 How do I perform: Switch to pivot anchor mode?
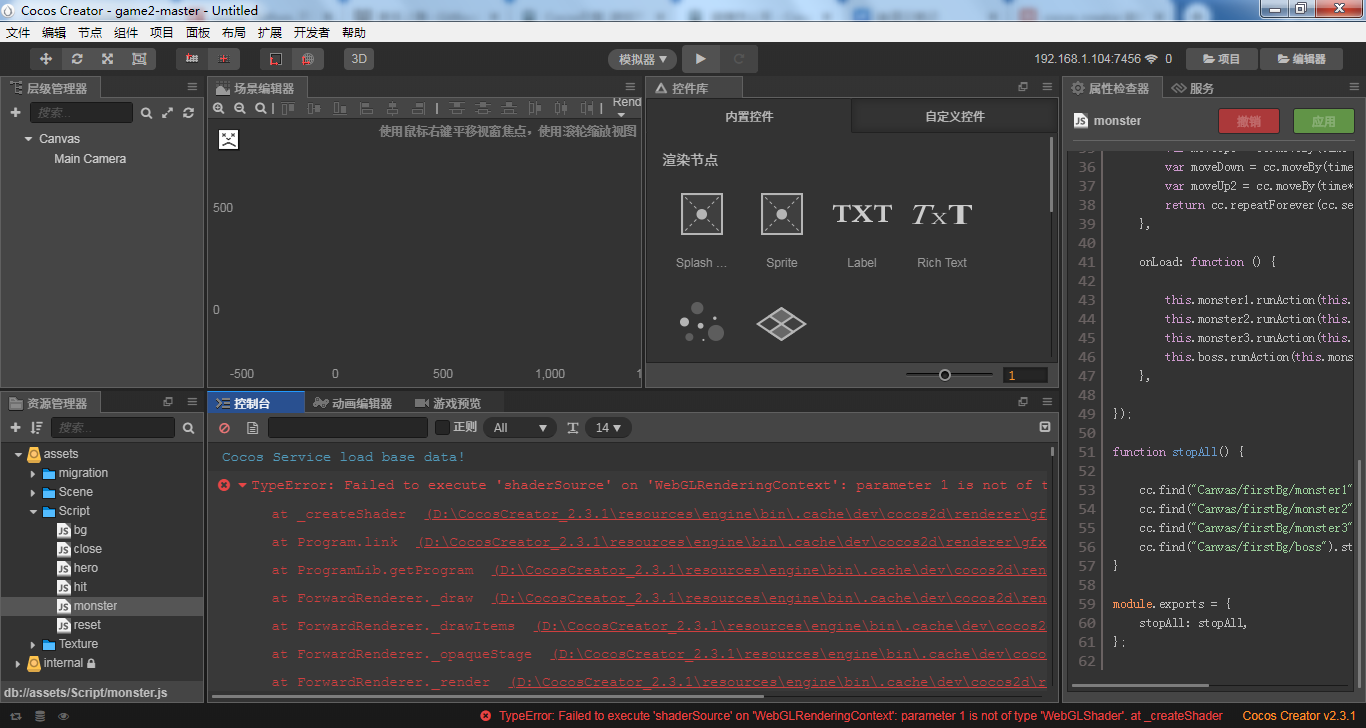(x=192, y=59)
